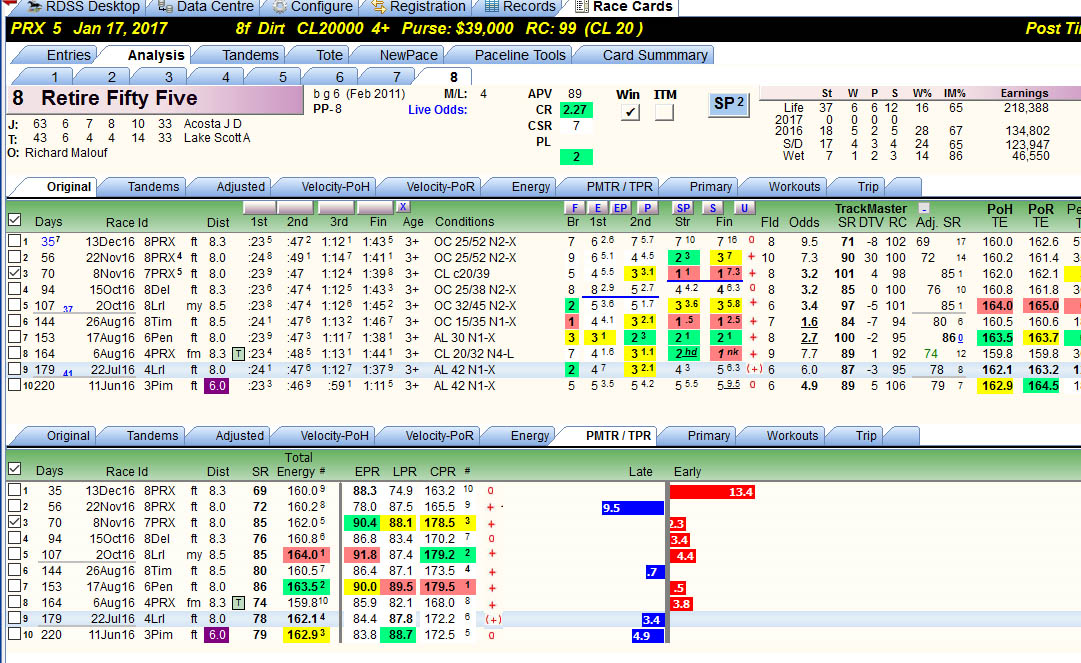Click the Race Cards page icon

pos(582,7)
